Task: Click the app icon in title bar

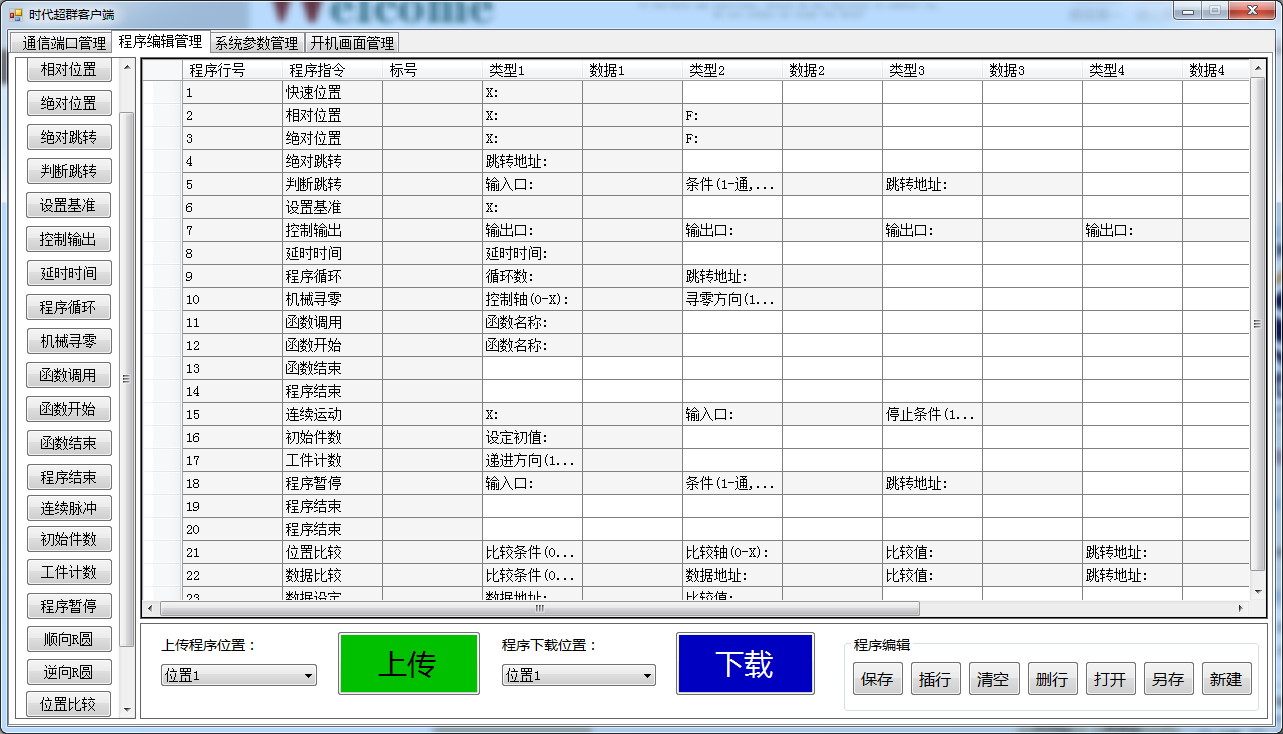Action: point(15,14)
